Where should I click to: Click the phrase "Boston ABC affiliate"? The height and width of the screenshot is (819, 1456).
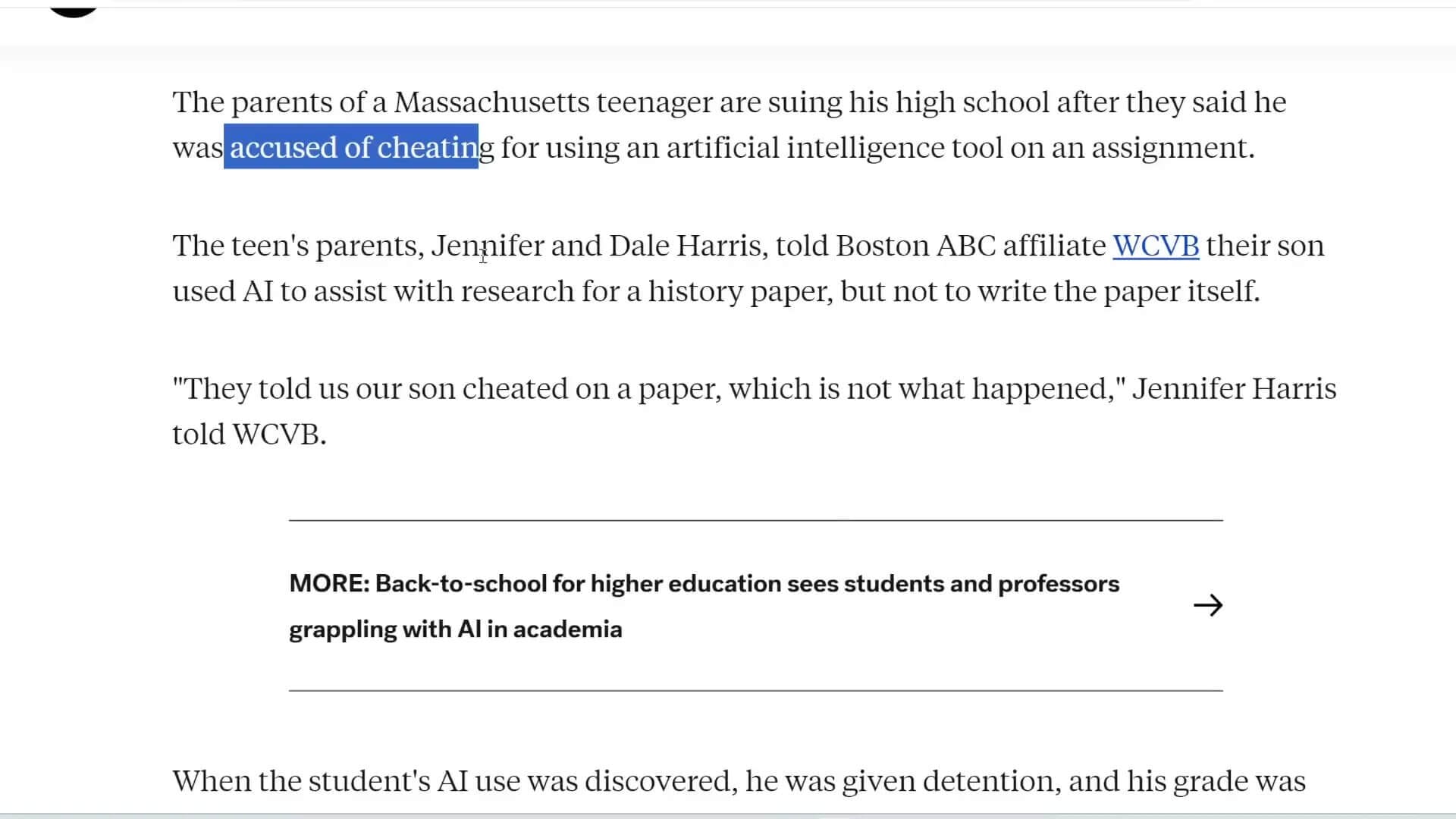click(x=970, y=246)
